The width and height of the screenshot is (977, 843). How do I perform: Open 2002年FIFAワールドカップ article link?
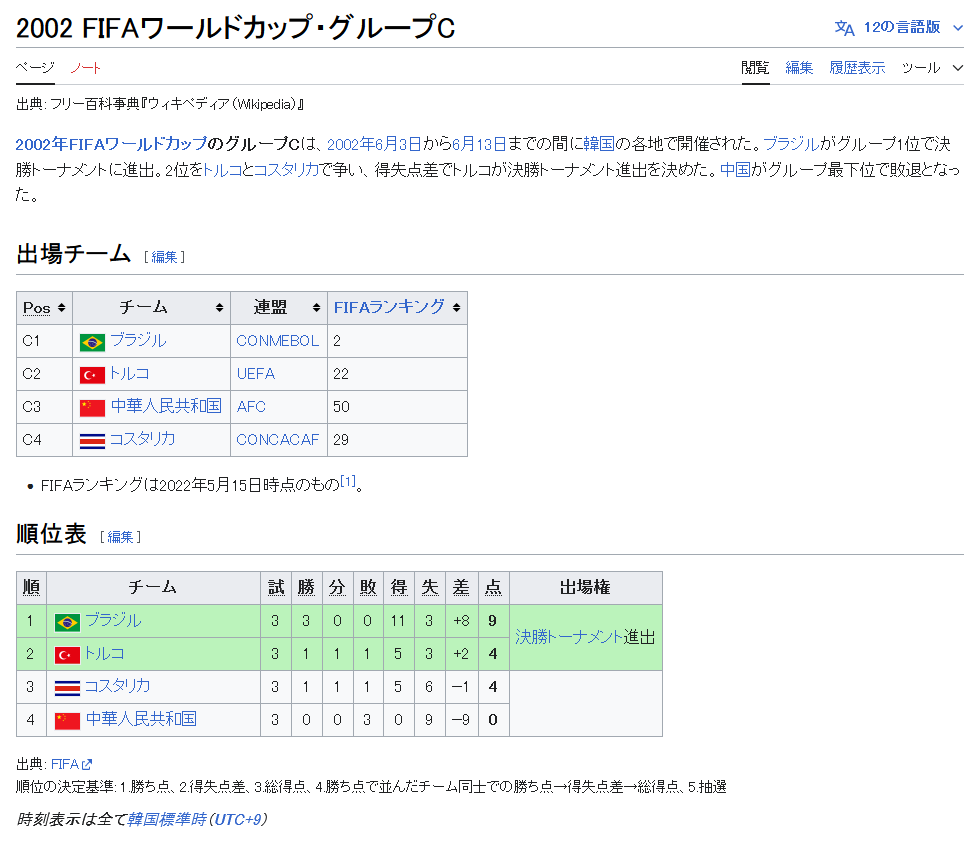(x=111, y=145)
